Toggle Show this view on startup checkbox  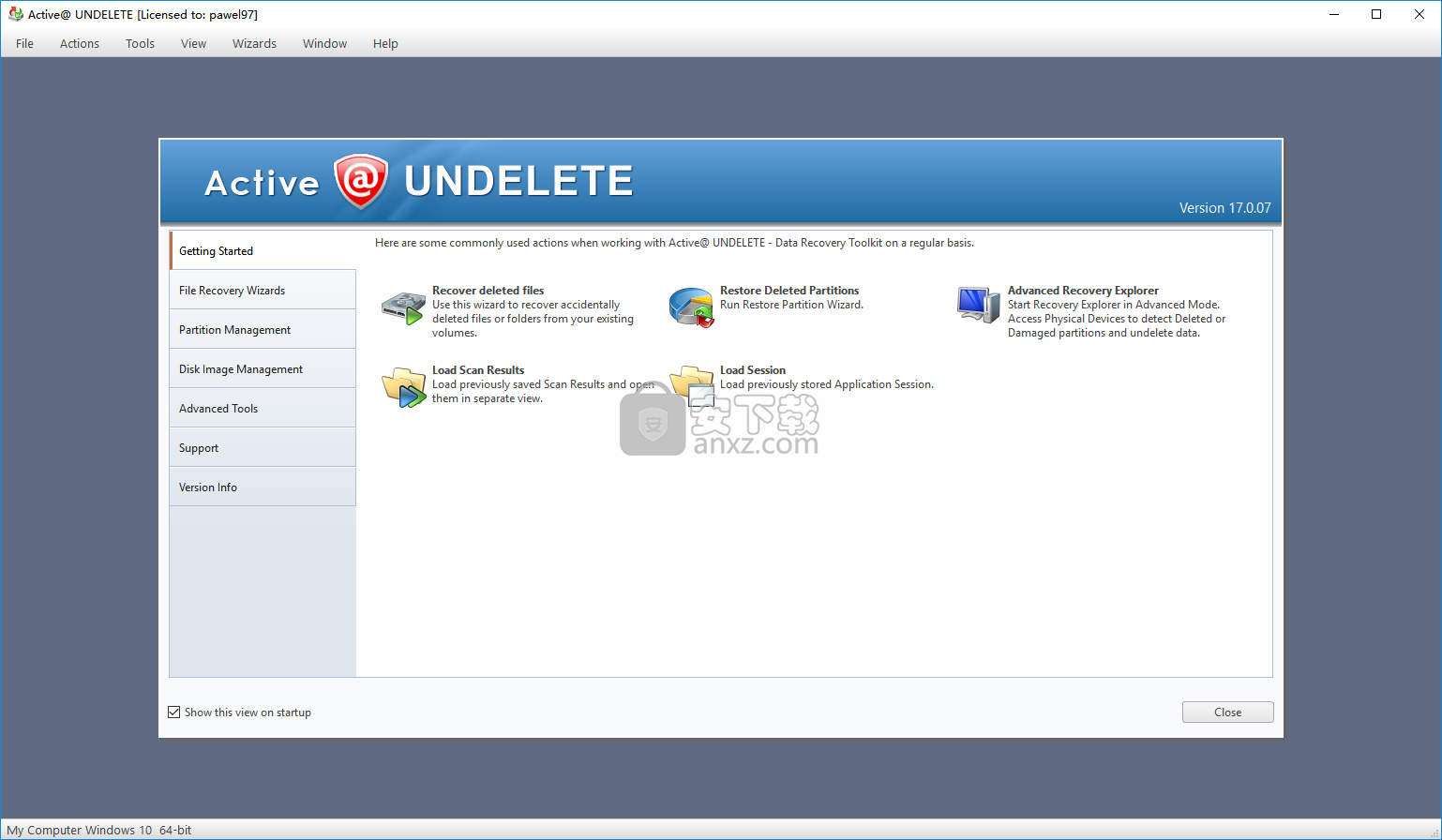tap(173, 712)
